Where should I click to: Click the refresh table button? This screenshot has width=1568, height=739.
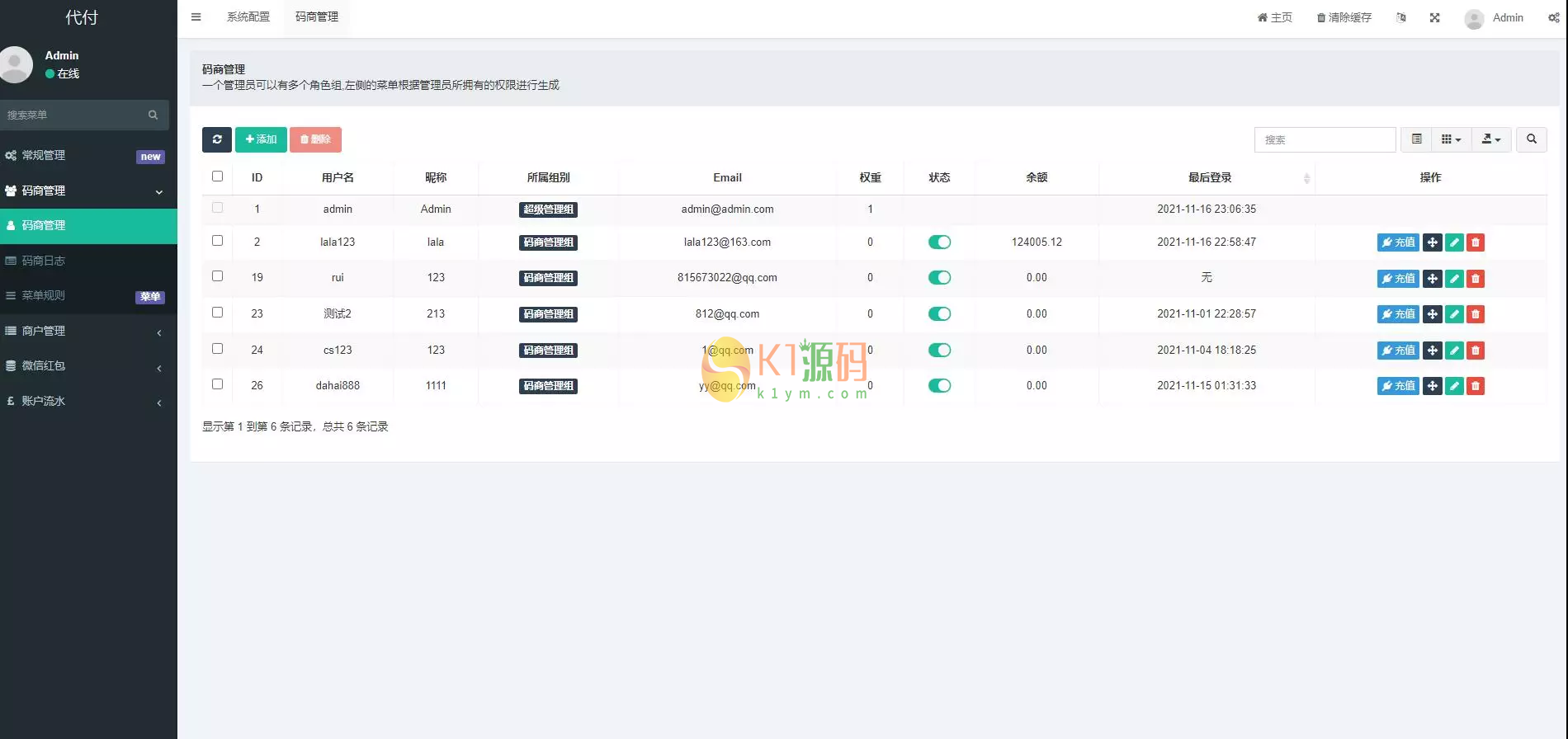tap(216, 139)
